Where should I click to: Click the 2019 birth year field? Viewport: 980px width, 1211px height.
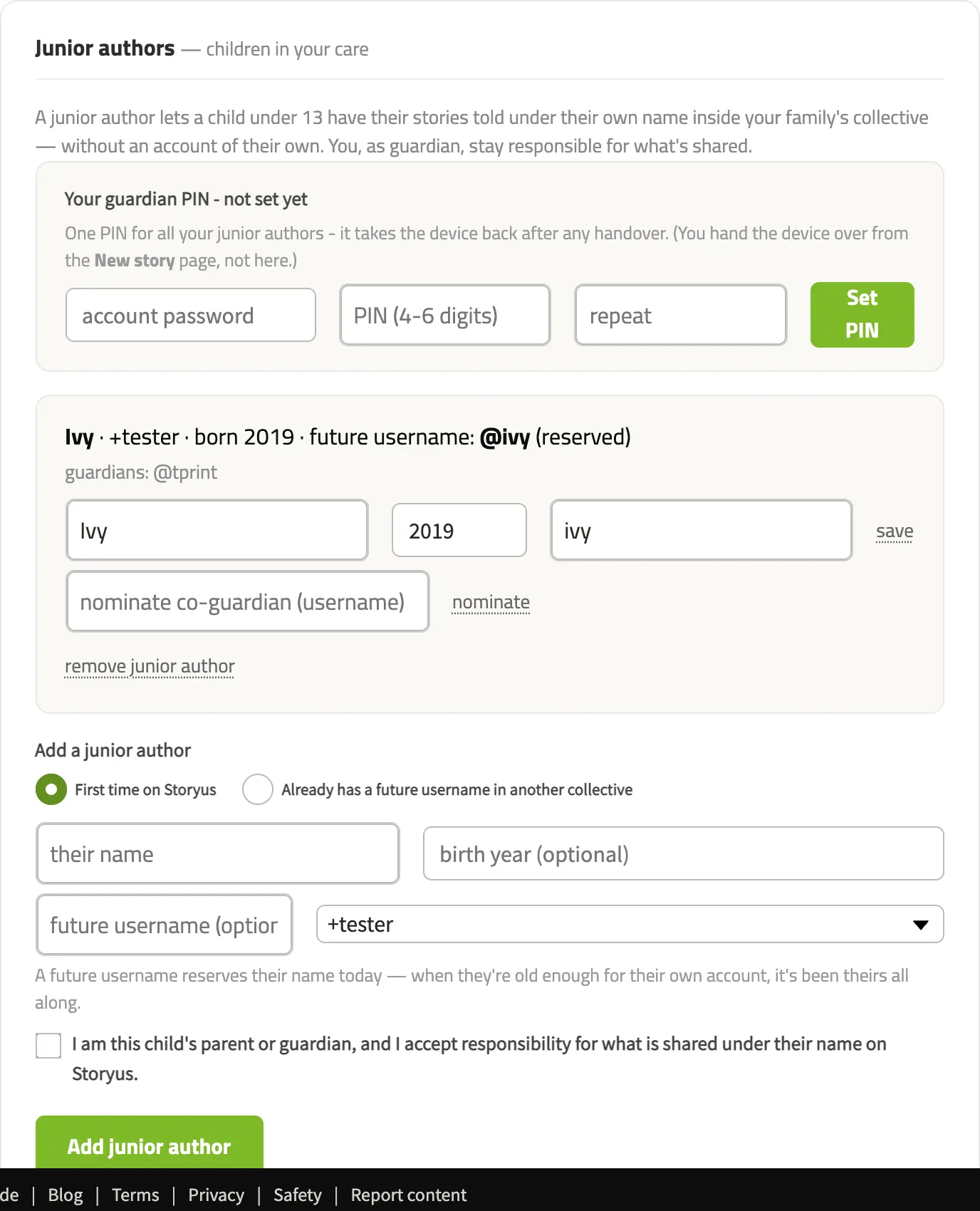pyautogui.click(x=459, y=530)
